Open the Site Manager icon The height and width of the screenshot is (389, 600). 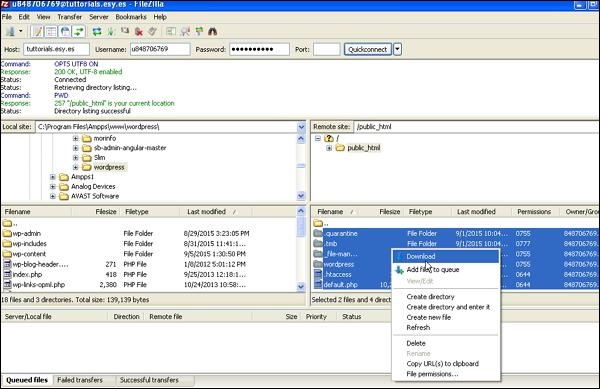pyautogui.click(x=10, y=32)
